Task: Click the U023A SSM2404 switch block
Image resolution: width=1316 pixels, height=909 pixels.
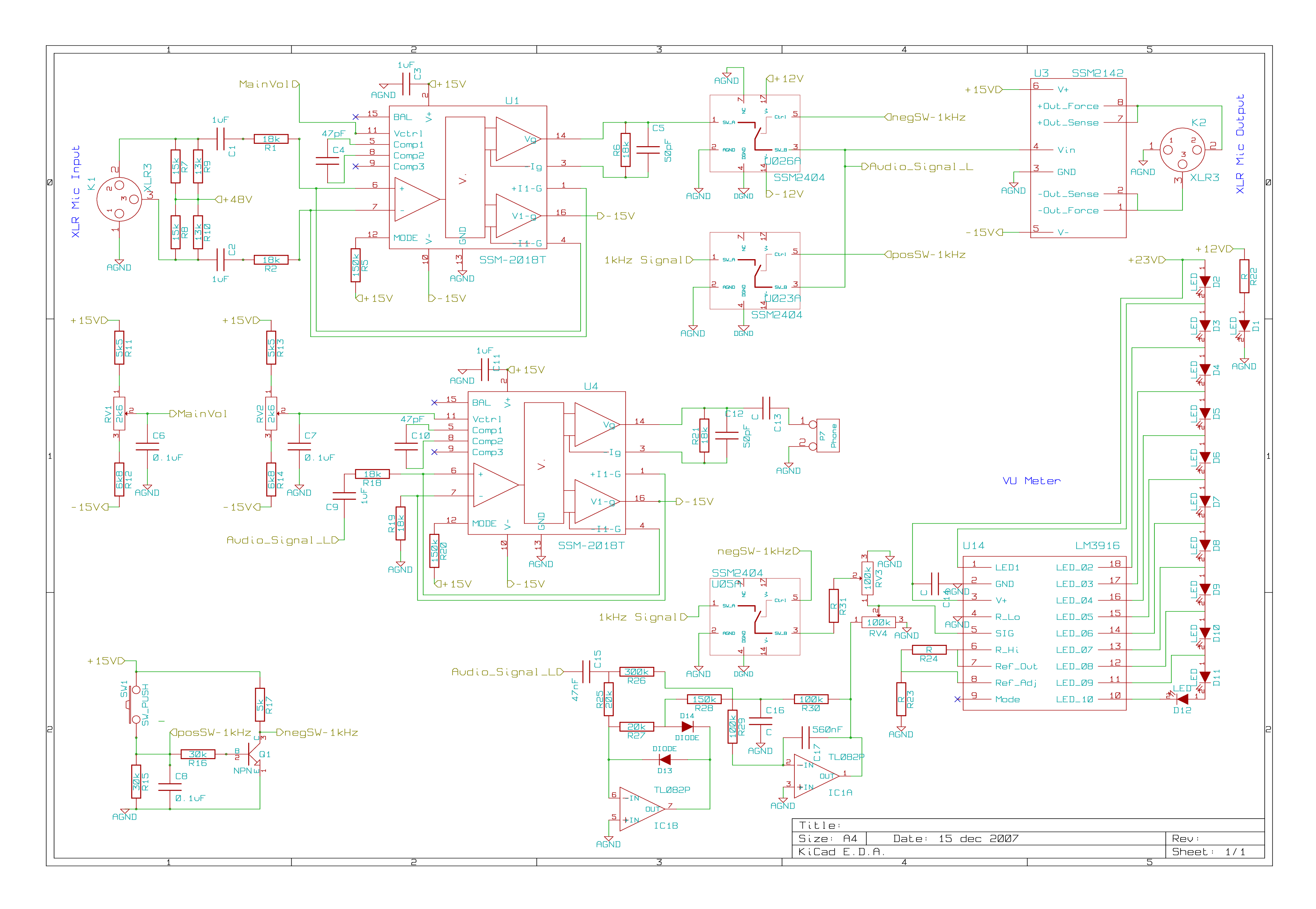Action: coord(755,271)
